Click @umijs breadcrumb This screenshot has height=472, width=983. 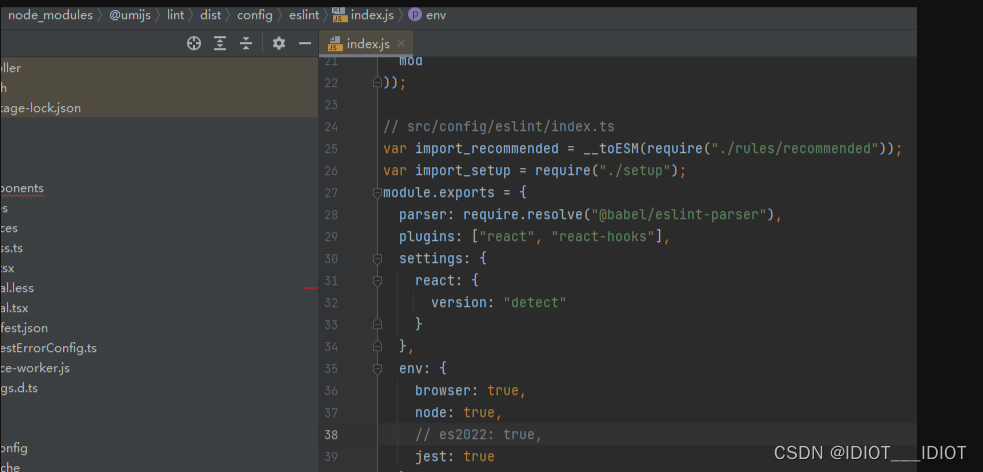[130, 15]
